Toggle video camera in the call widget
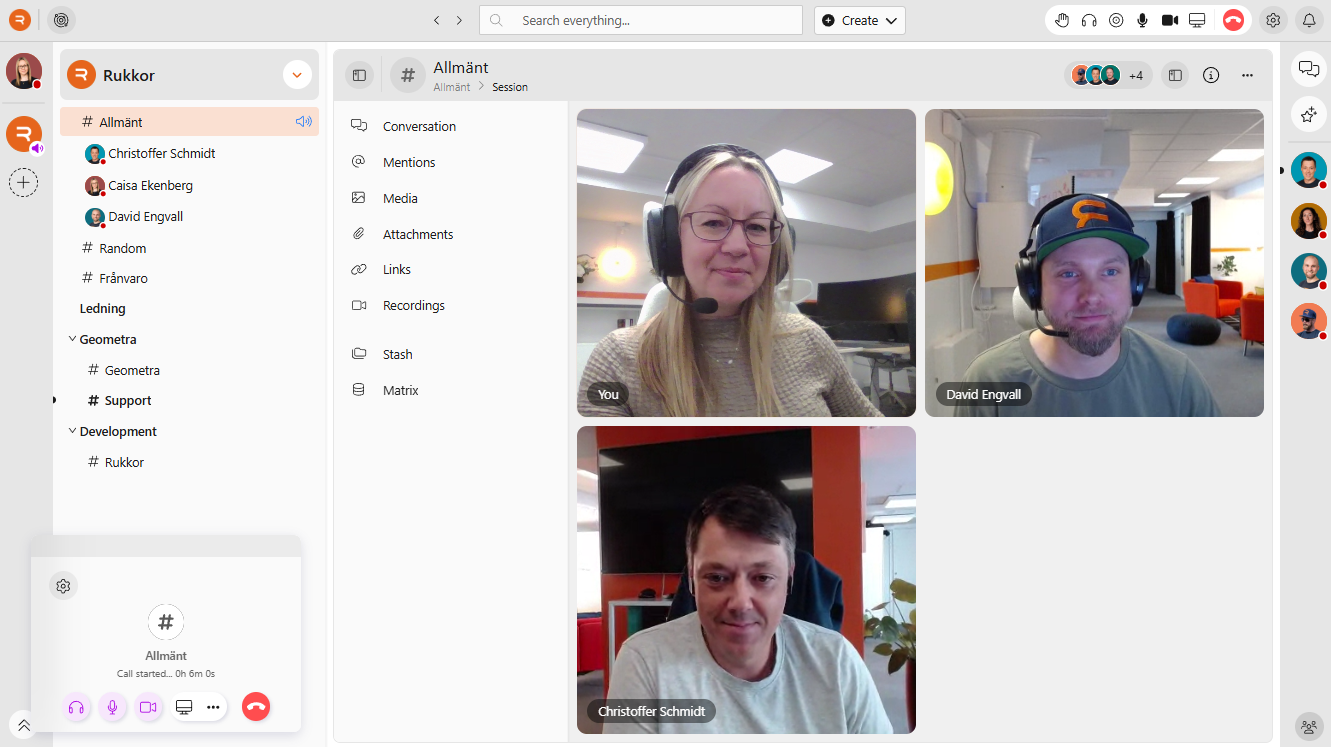This screenshot has width=1331, height=747. (x=148, y=707)
